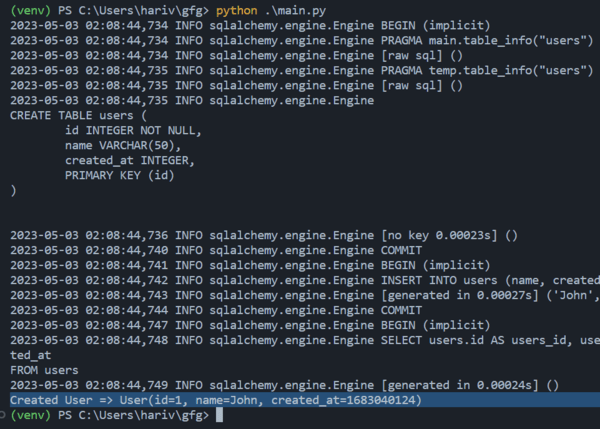
Task: Click bottom '(venv)' prompt label
Action: (x=31, y=415)
